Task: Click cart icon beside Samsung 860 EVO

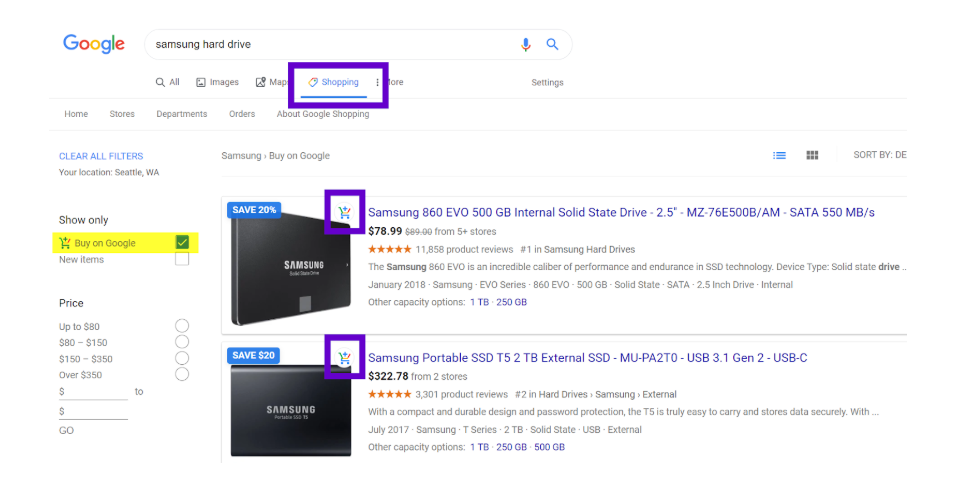Action: pos(344,212)
